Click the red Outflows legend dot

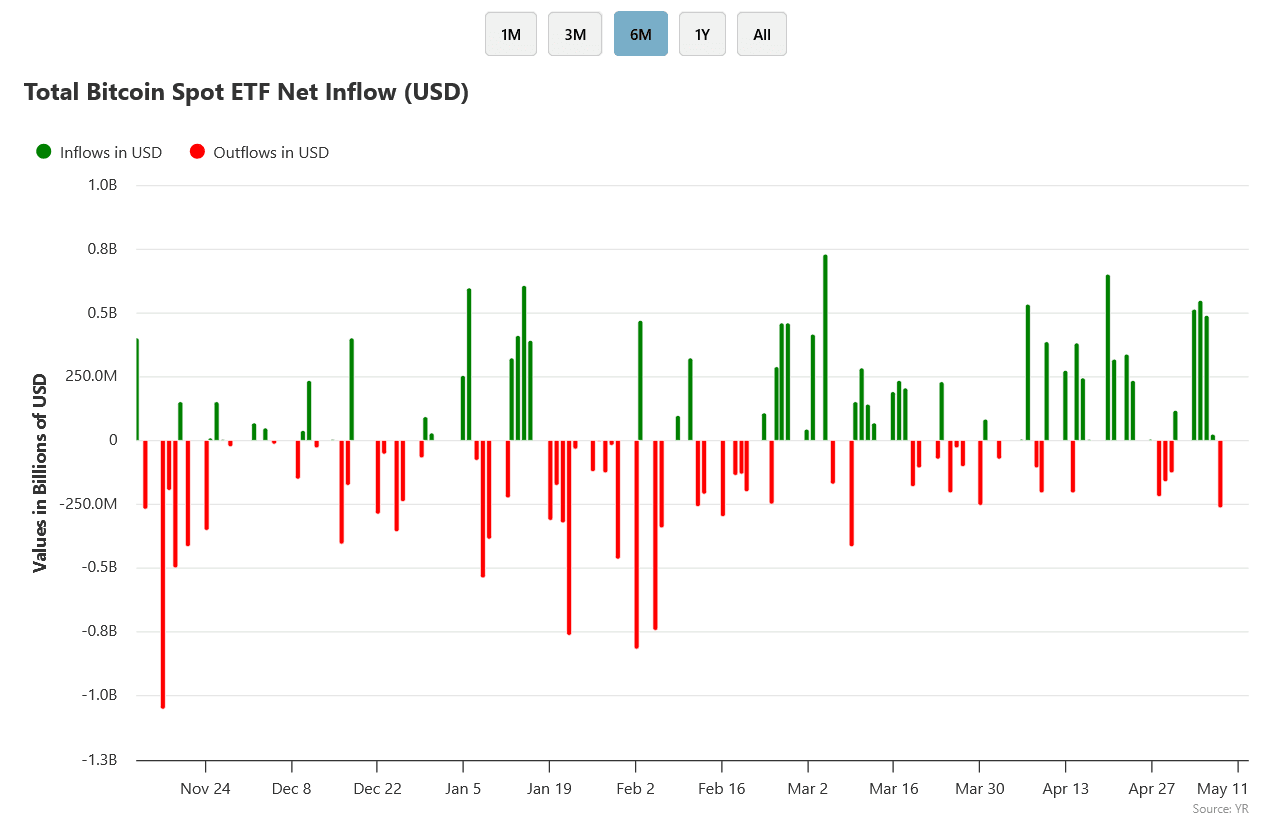(196, 152)
